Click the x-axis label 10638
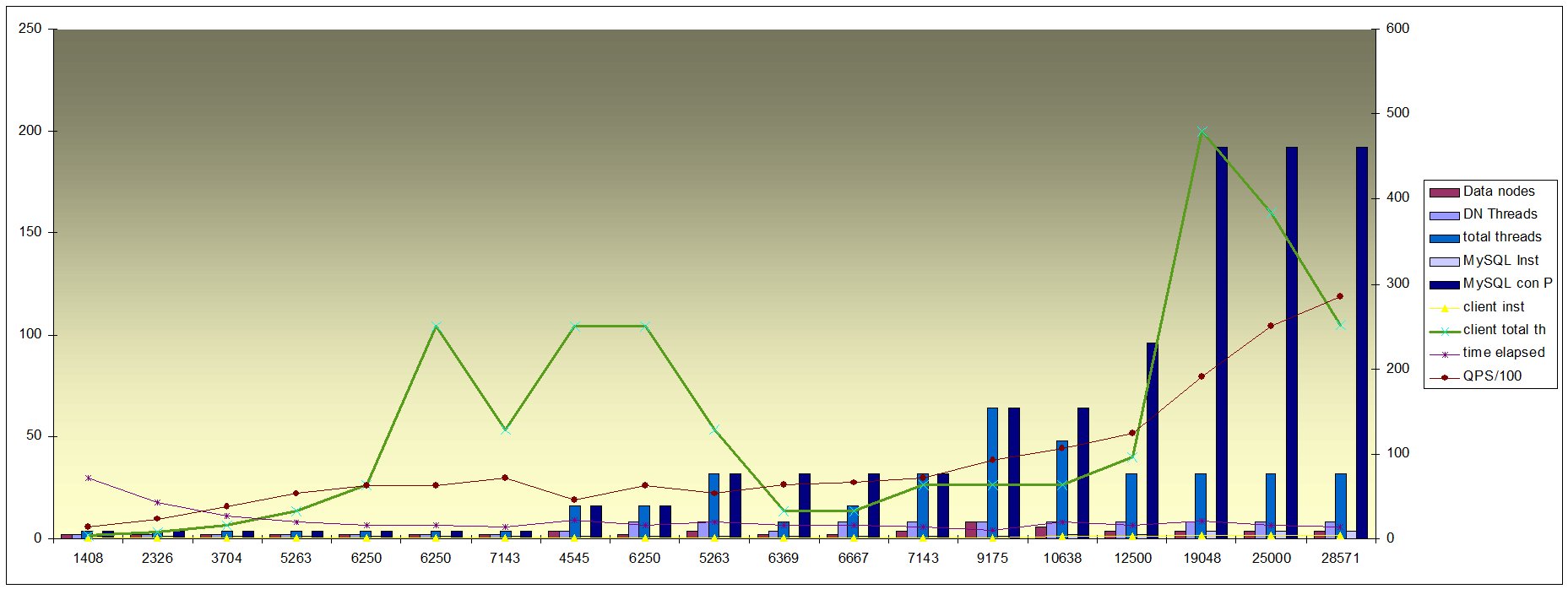This screenshot has height=589, width=1568. click(1061, 558)
